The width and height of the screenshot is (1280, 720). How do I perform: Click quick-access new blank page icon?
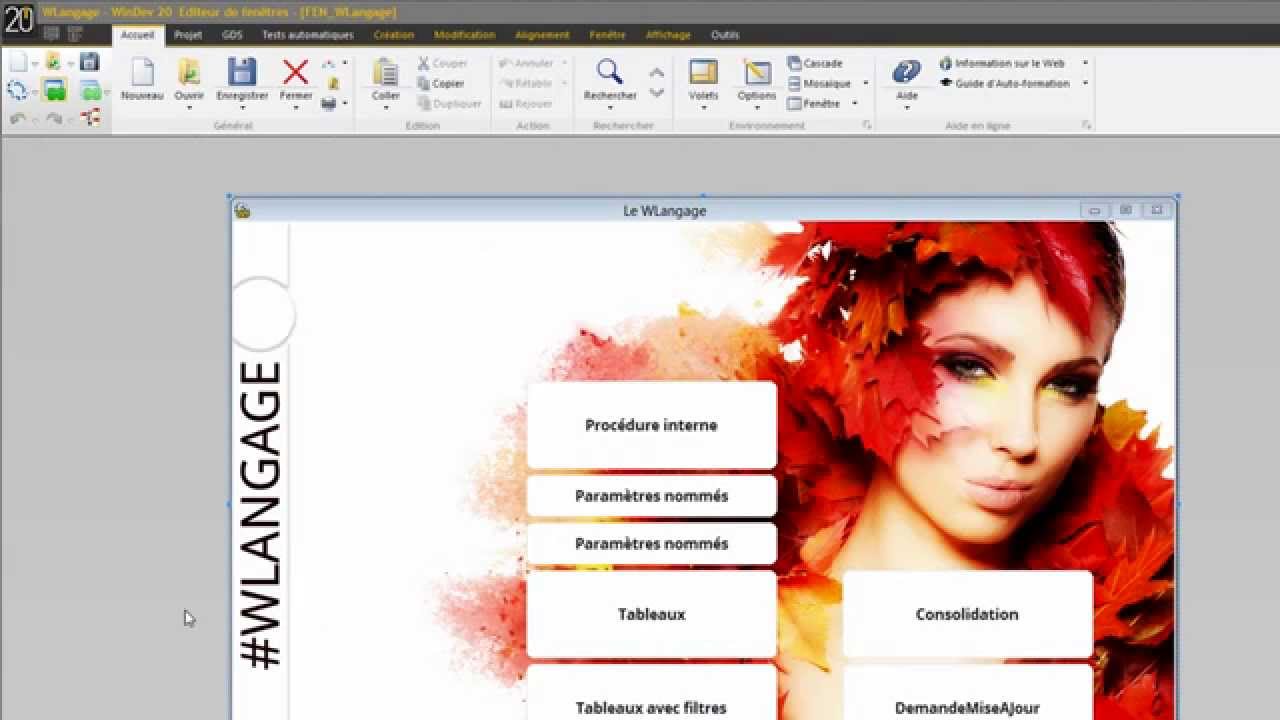pyautogui.click(x=18, y=62)
